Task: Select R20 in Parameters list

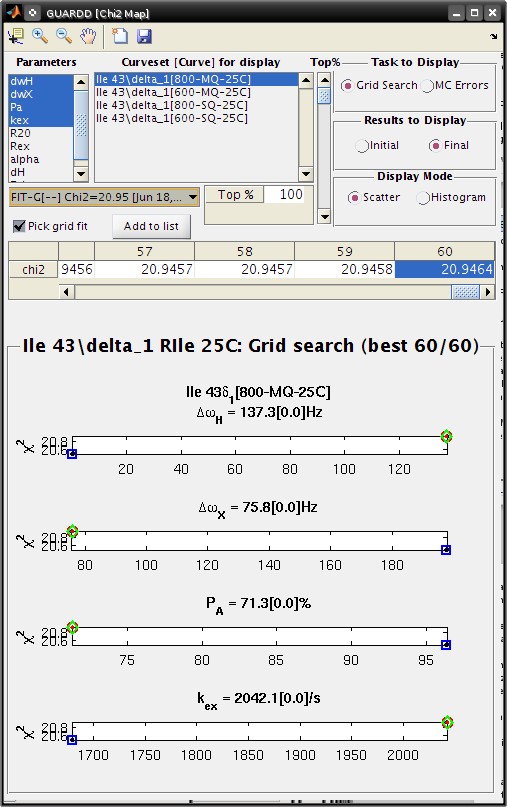Action: point(41,133)
